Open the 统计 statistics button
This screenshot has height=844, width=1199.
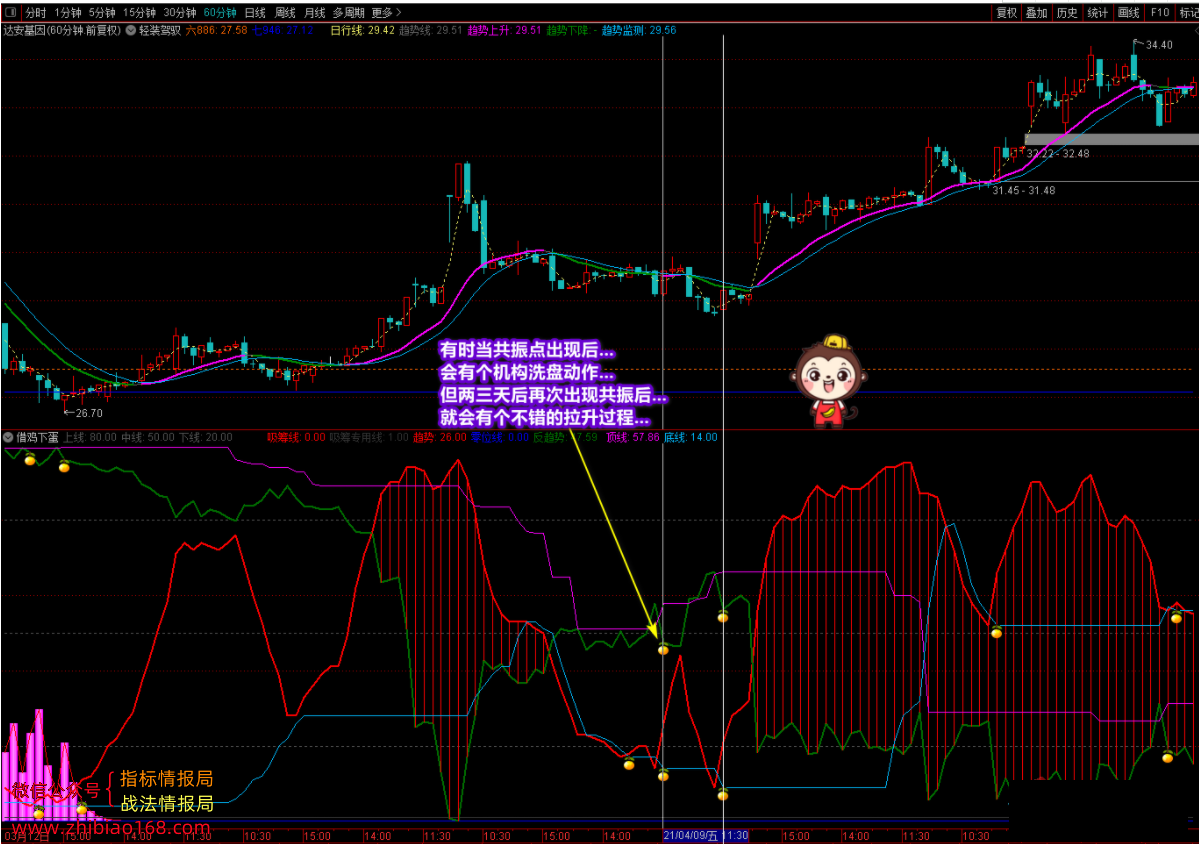(x=1097, y=13)
